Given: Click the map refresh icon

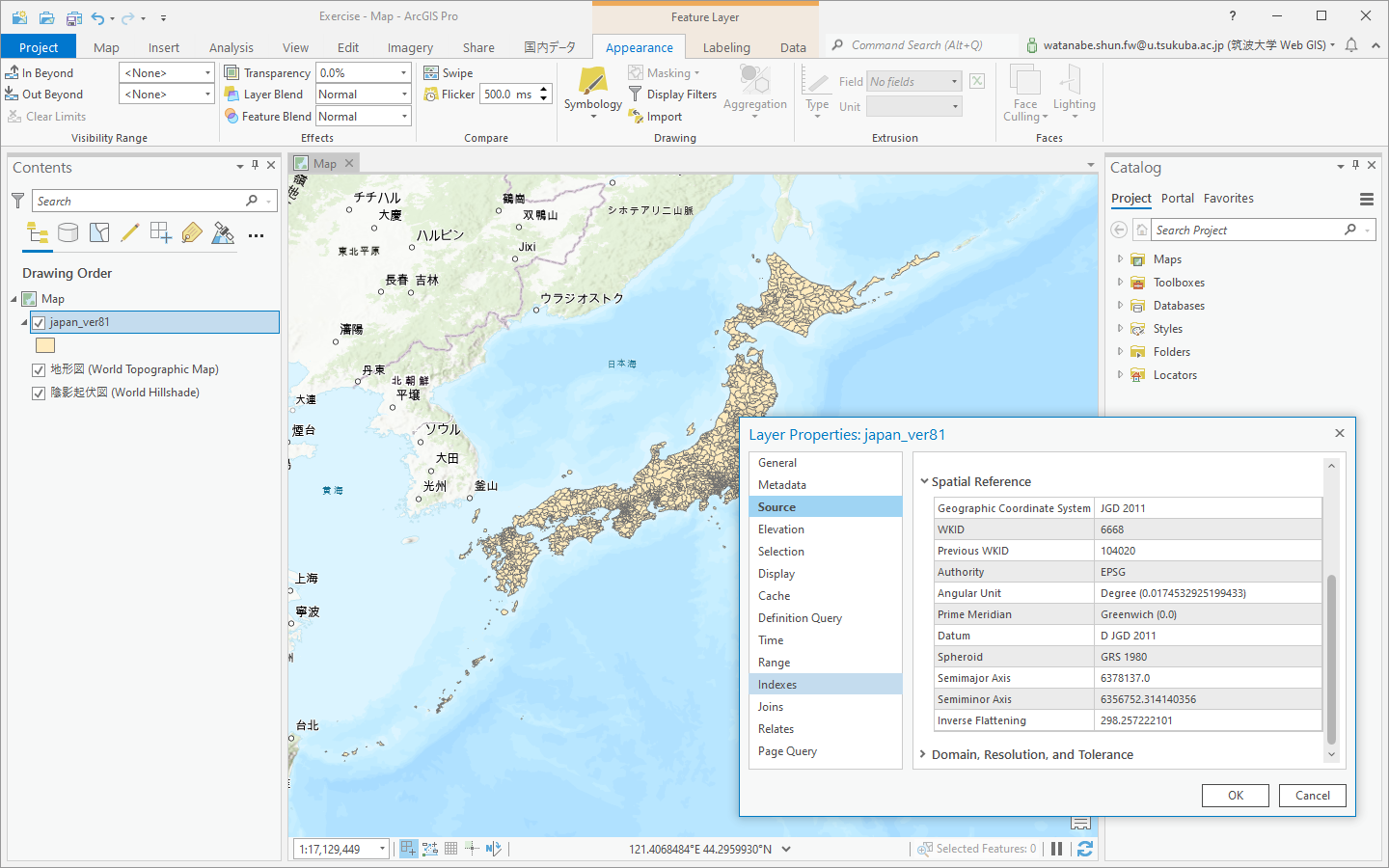Looking at the screenshot, I should [x=1085, y=849].
